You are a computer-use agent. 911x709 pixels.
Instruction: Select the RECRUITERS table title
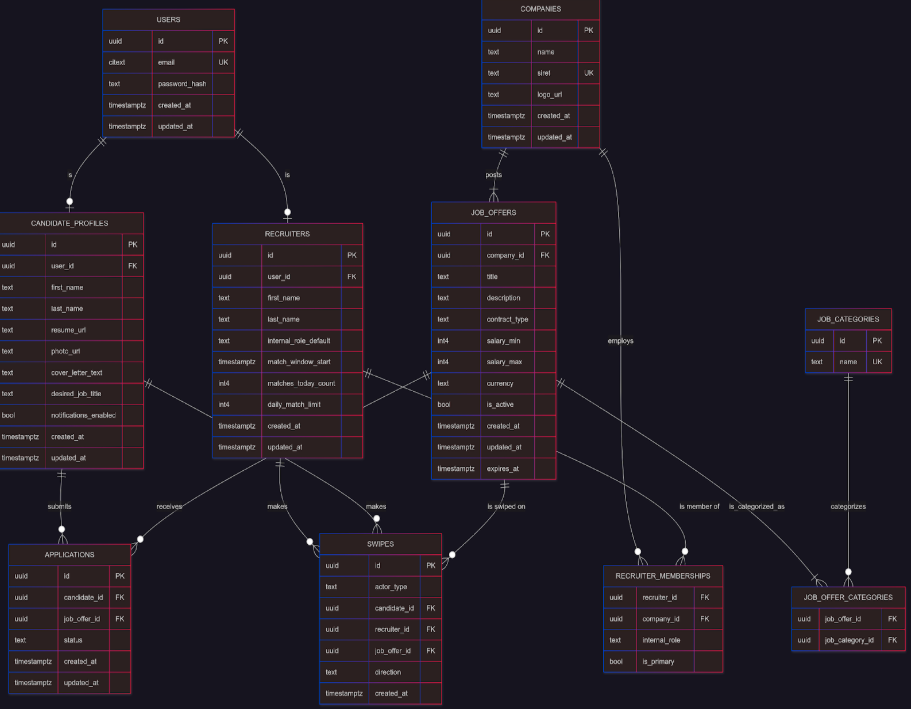tap(287, 234)
